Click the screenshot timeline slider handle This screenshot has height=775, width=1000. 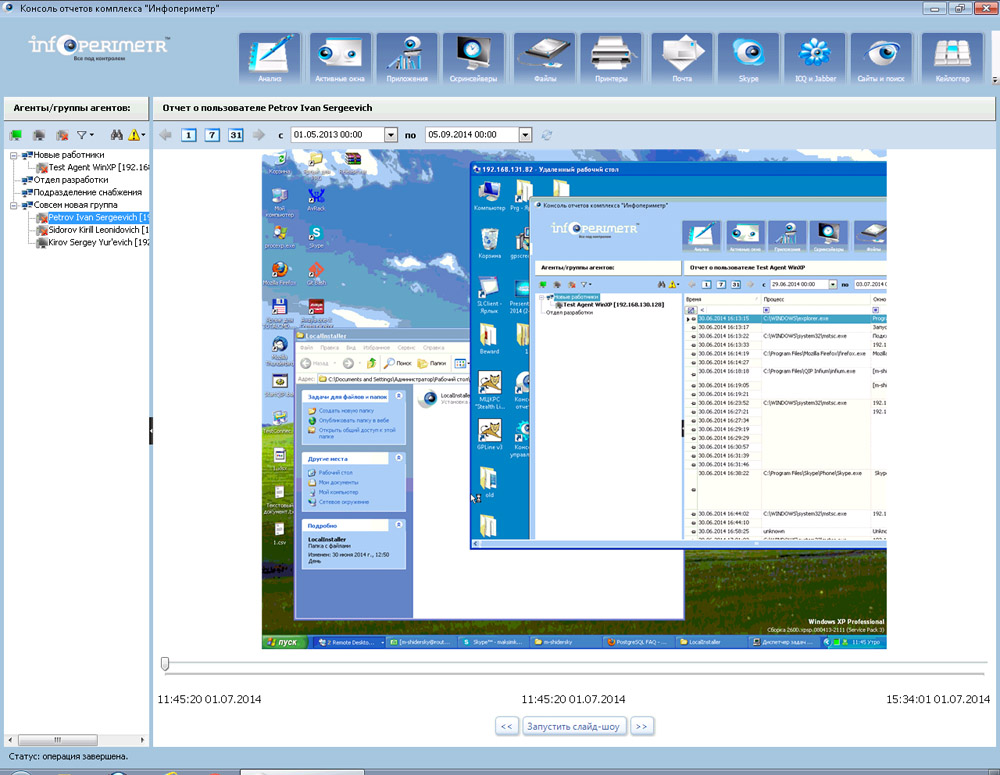pos(165,663)
